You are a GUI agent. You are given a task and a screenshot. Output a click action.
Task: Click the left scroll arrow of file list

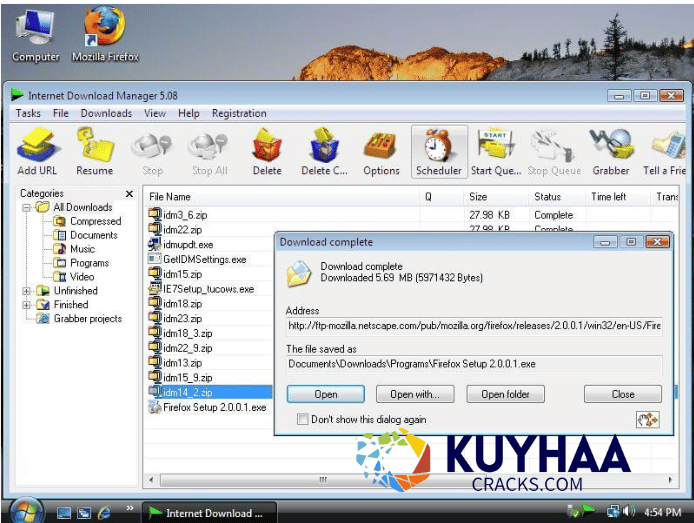pos(151,480)
